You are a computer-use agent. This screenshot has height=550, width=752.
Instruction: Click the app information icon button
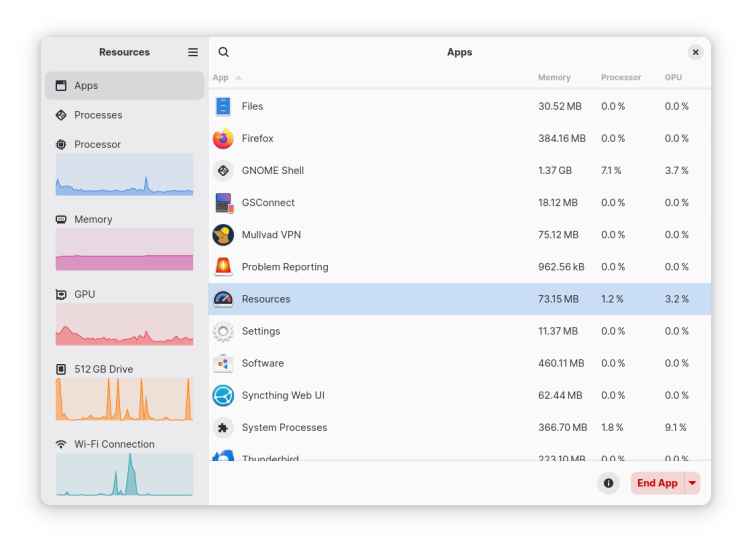pyautogui.click(x=608, y=483)
